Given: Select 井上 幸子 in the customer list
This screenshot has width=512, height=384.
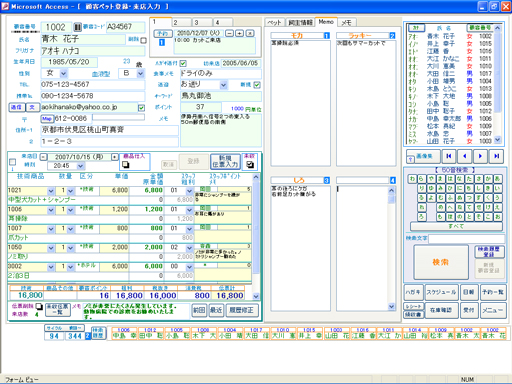Looking at the screenshot, I should point(451,44).
